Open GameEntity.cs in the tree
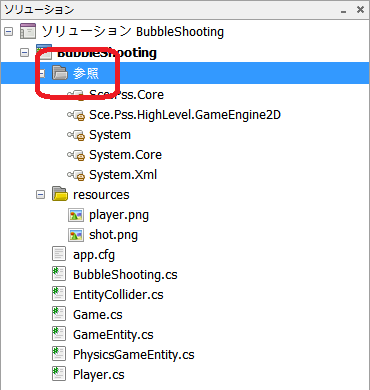 click(x=113, y=335)
